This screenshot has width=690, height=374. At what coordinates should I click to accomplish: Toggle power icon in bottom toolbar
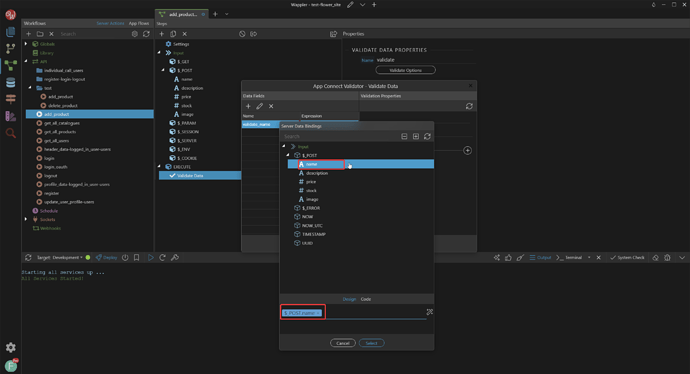pos(125,257)
